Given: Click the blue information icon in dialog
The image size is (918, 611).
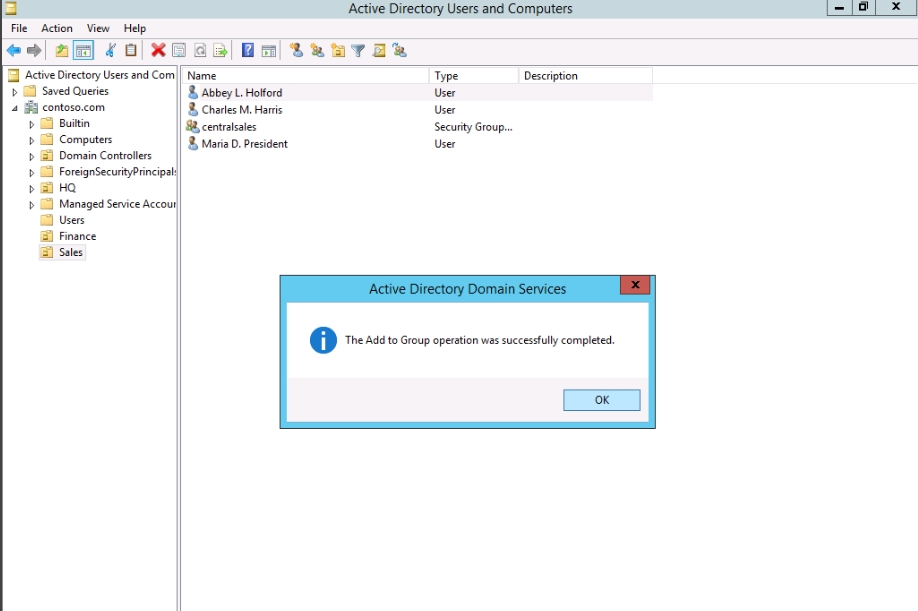Looking at the screenshot, I should (x=323, y=340).
